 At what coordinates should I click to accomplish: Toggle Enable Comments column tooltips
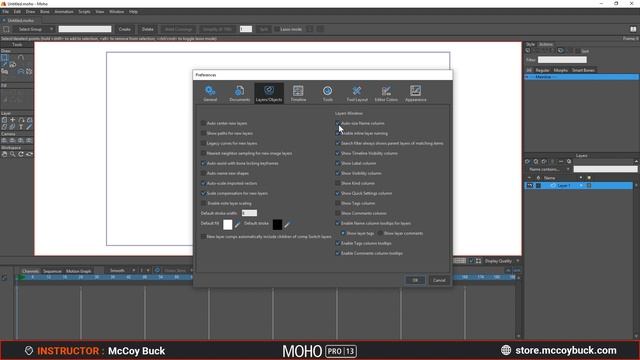(338, 253)
